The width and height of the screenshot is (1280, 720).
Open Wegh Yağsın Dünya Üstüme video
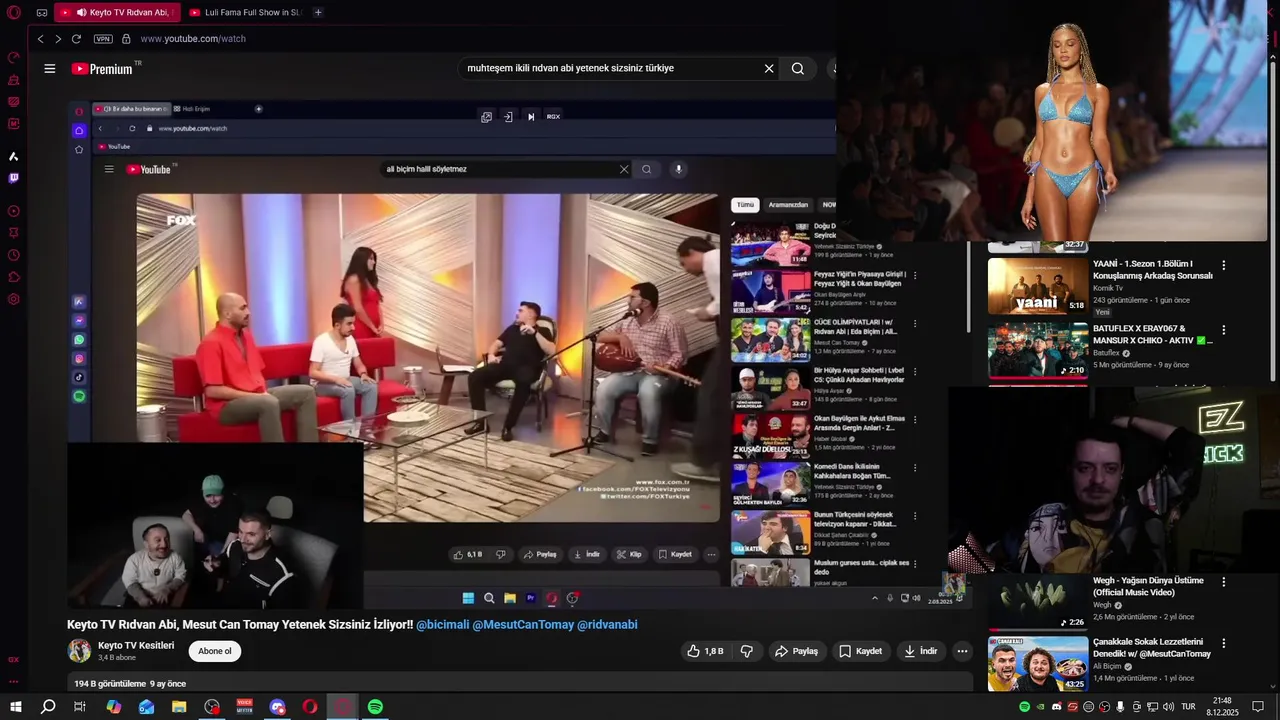[x=1148, y=586]
